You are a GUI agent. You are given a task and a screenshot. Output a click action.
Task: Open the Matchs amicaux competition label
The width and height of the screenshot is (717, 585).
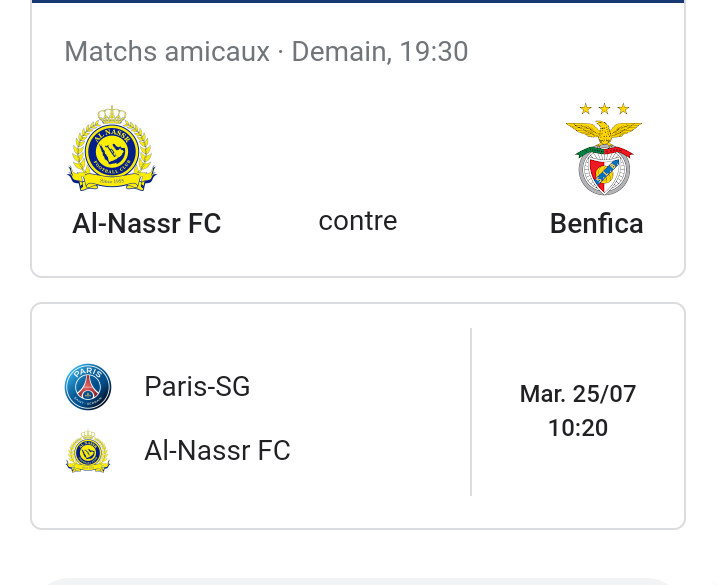[167, 52]
